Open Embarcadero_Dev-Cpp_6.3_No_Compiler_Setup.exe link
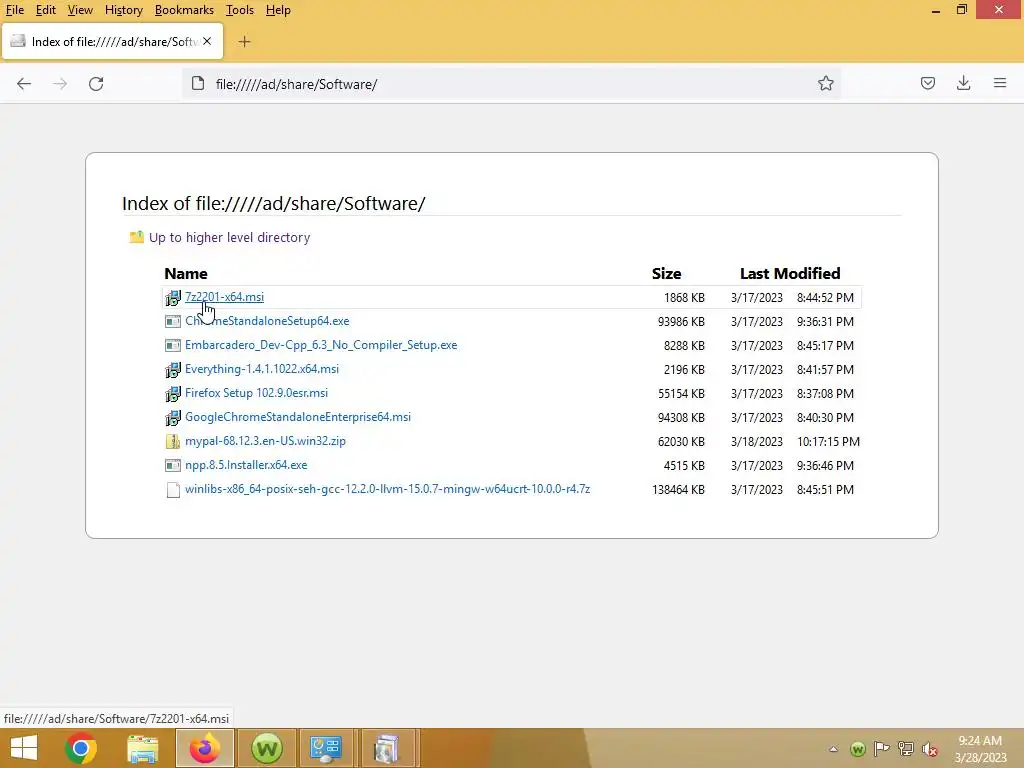This screenshot has width=1024, height=768. tap(321, 345)
